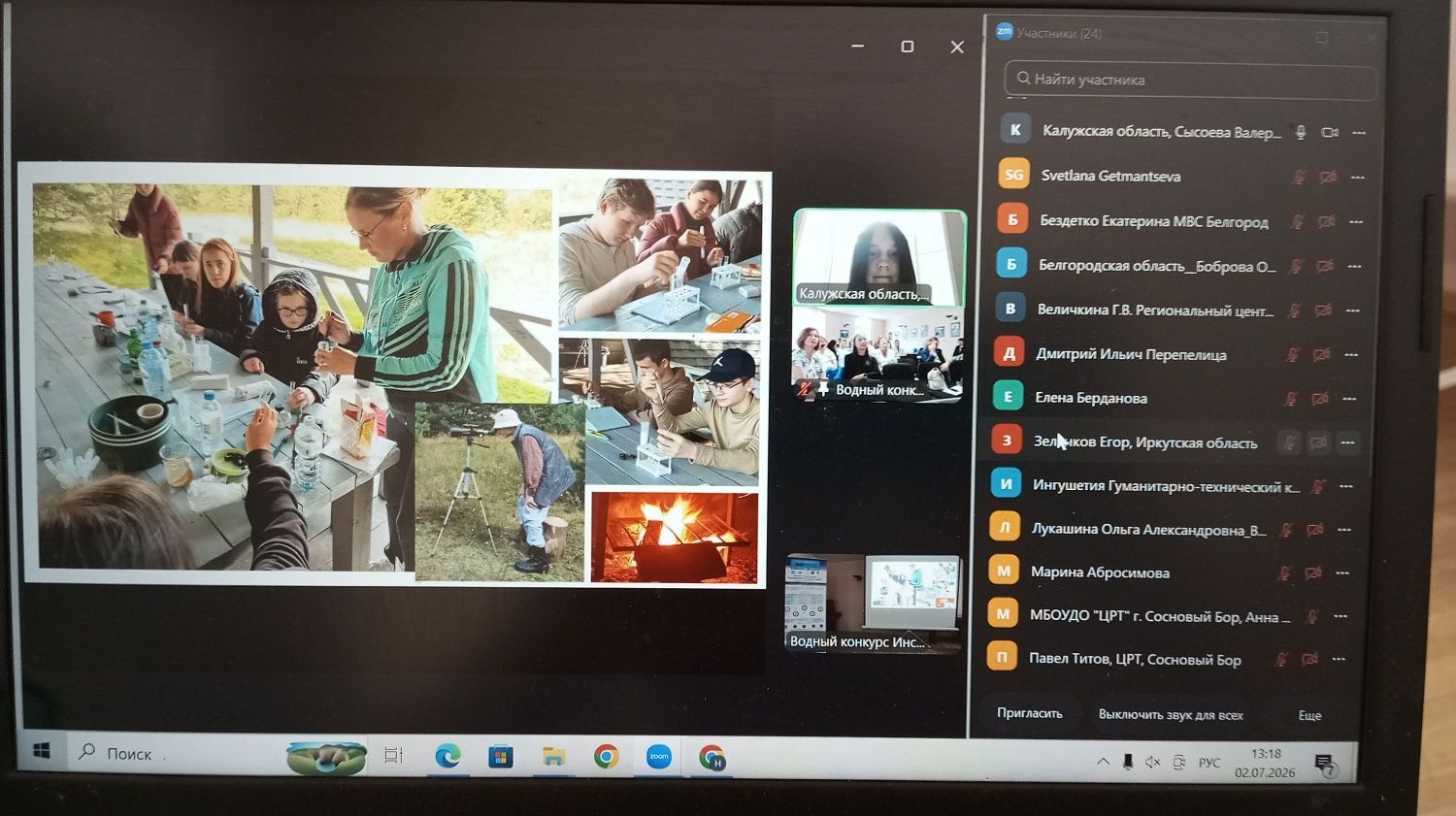This screenshot has width=1456, height=816.
Task: Toggle video for Зеленков Егор, Иркутская область
Action: [1317, 442]
